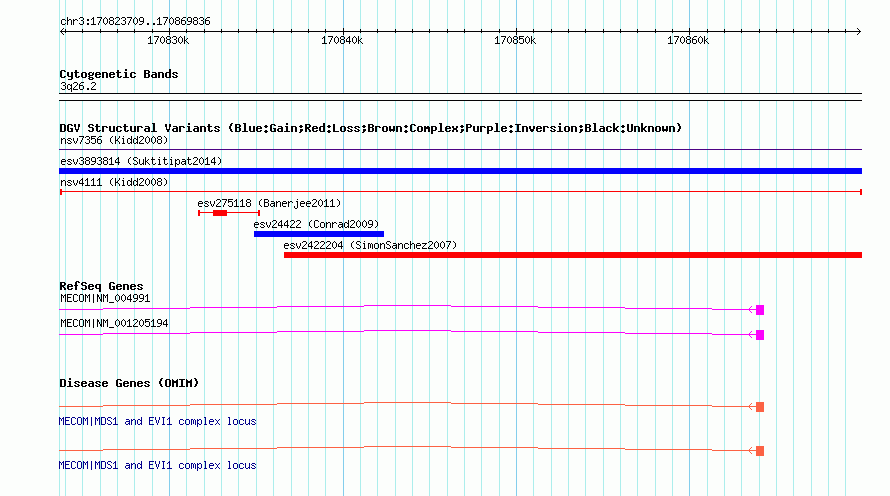Select the Cytogenetic Bands track title
Screen dimensions: 890x496
pyautogui.click(x=119, y=74)
